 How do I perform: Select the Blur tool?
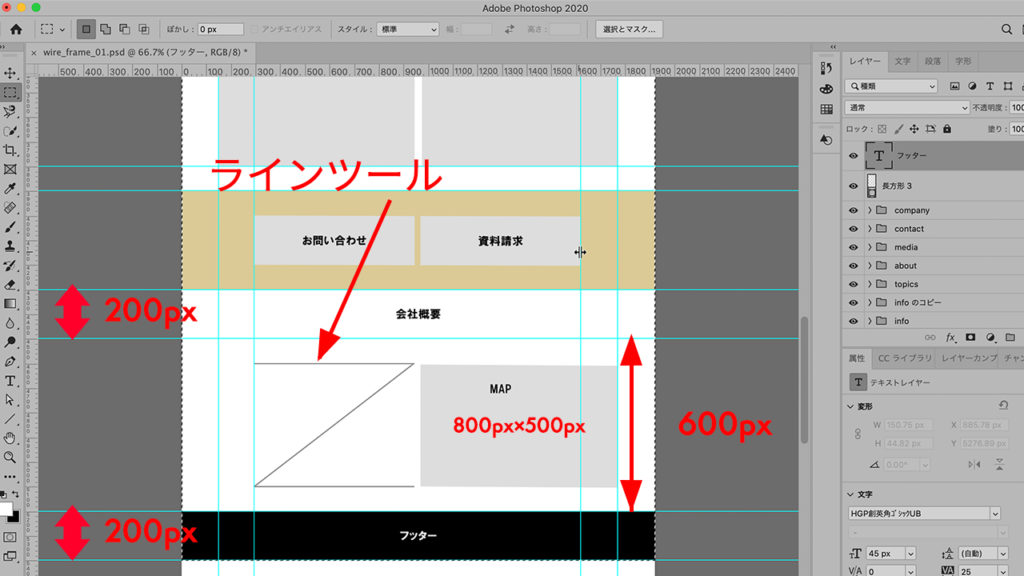[x=10, y=323]
